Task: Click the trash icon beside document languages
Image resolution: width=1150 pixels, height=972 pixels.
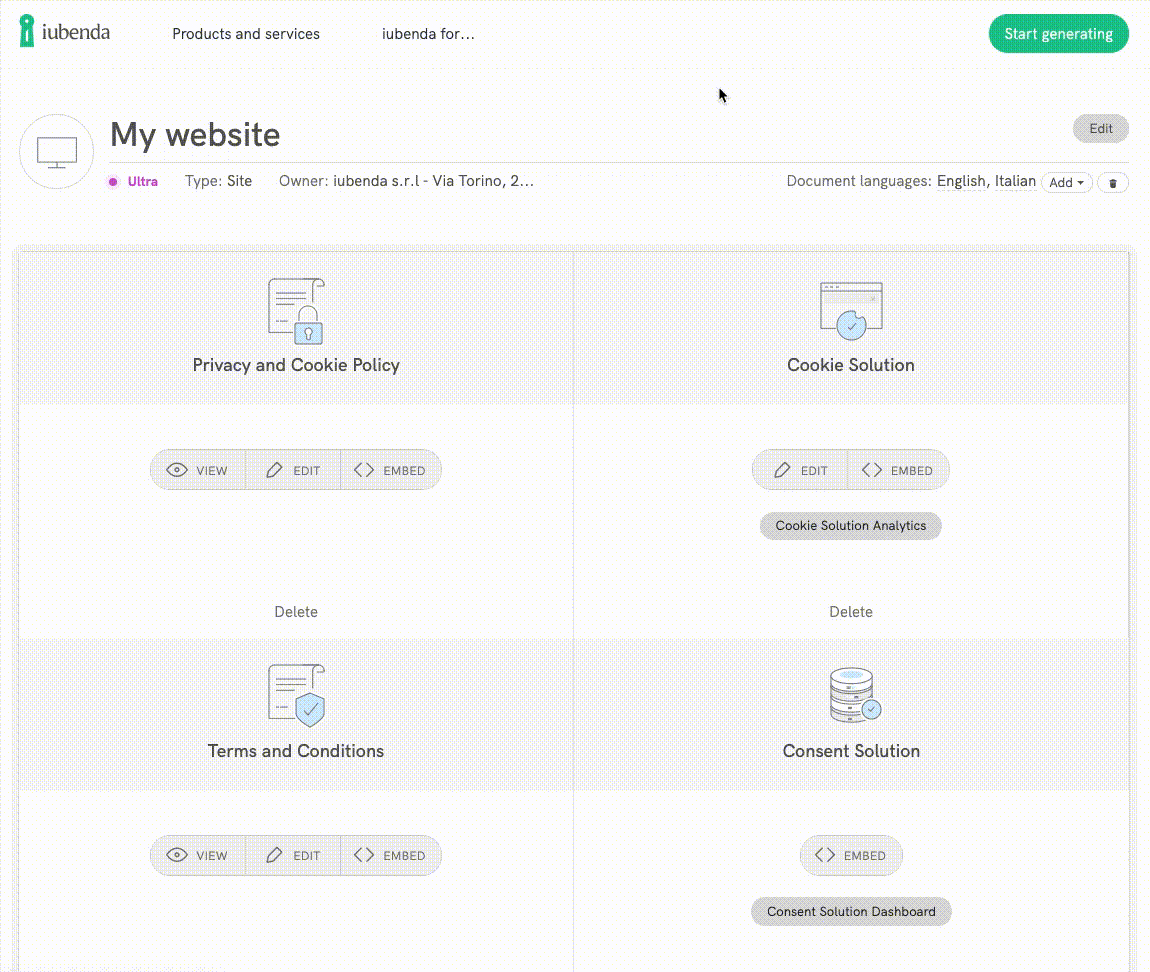Action: tap(1112, 183)
